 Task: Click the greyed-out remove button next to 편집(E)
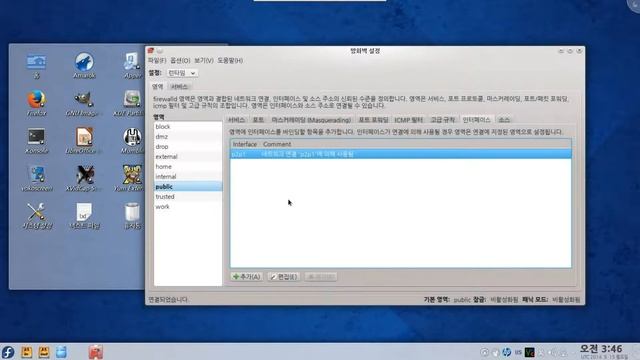click(x=321, y=277)
